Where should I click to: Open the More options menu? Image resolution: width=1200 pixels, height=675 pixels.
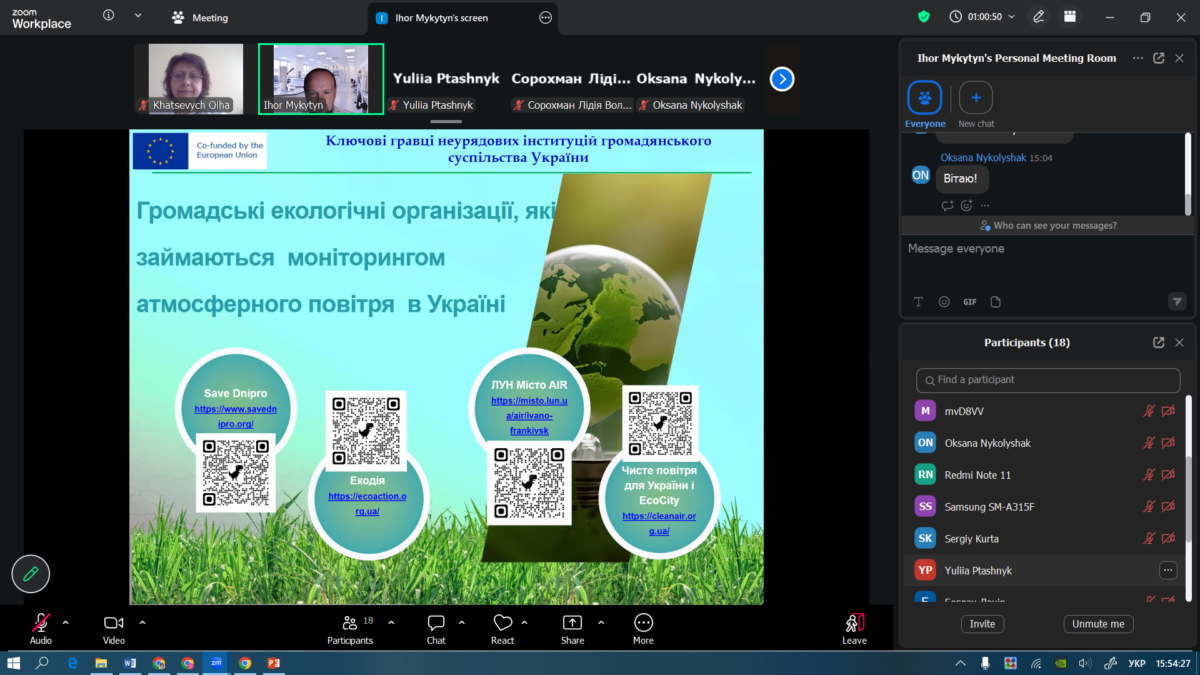643,628
